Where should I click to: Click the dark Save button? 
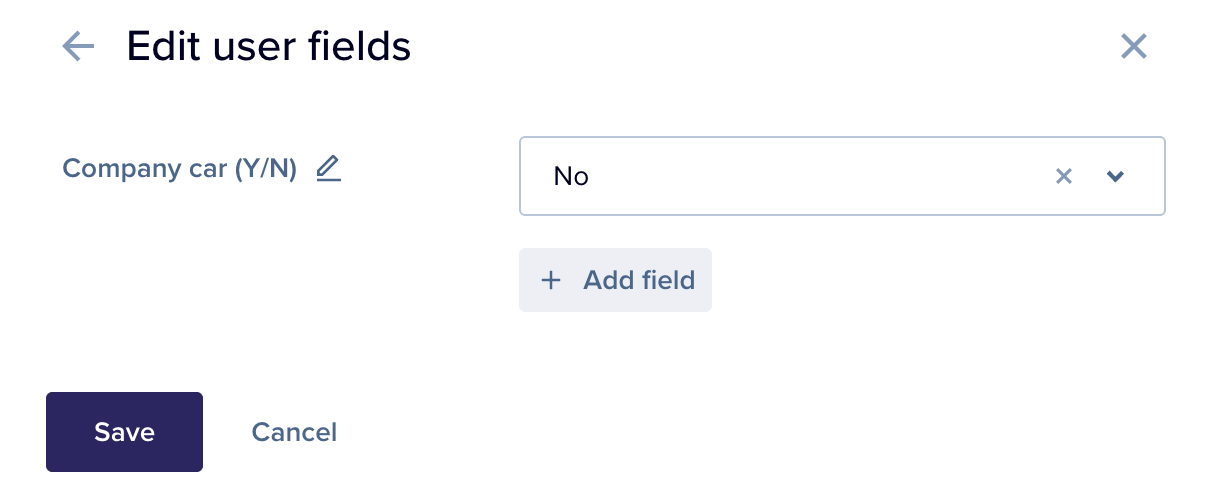coord(124,432)
